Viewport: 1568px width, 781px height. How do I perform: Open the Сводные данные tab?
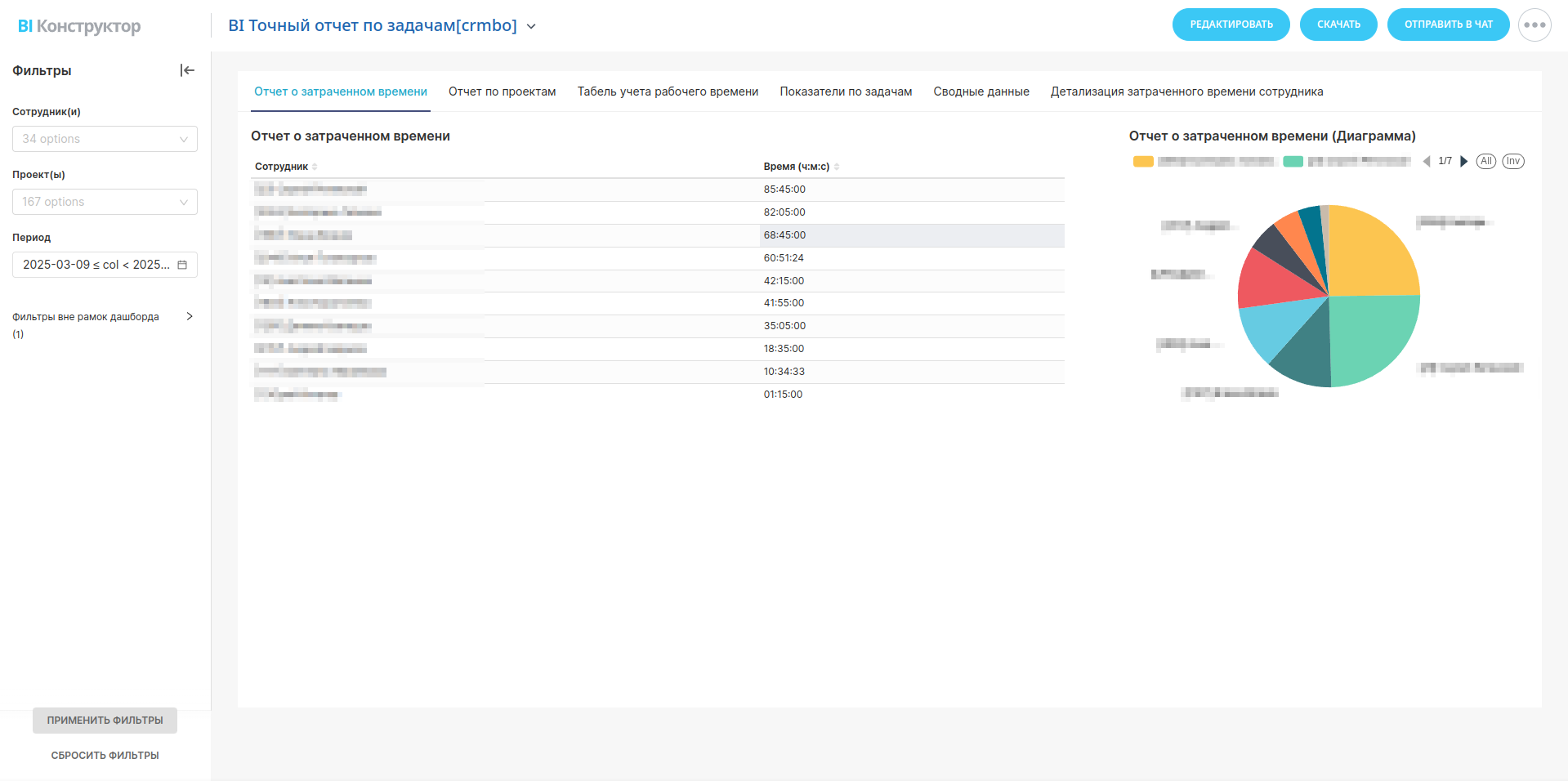[981, 91]
